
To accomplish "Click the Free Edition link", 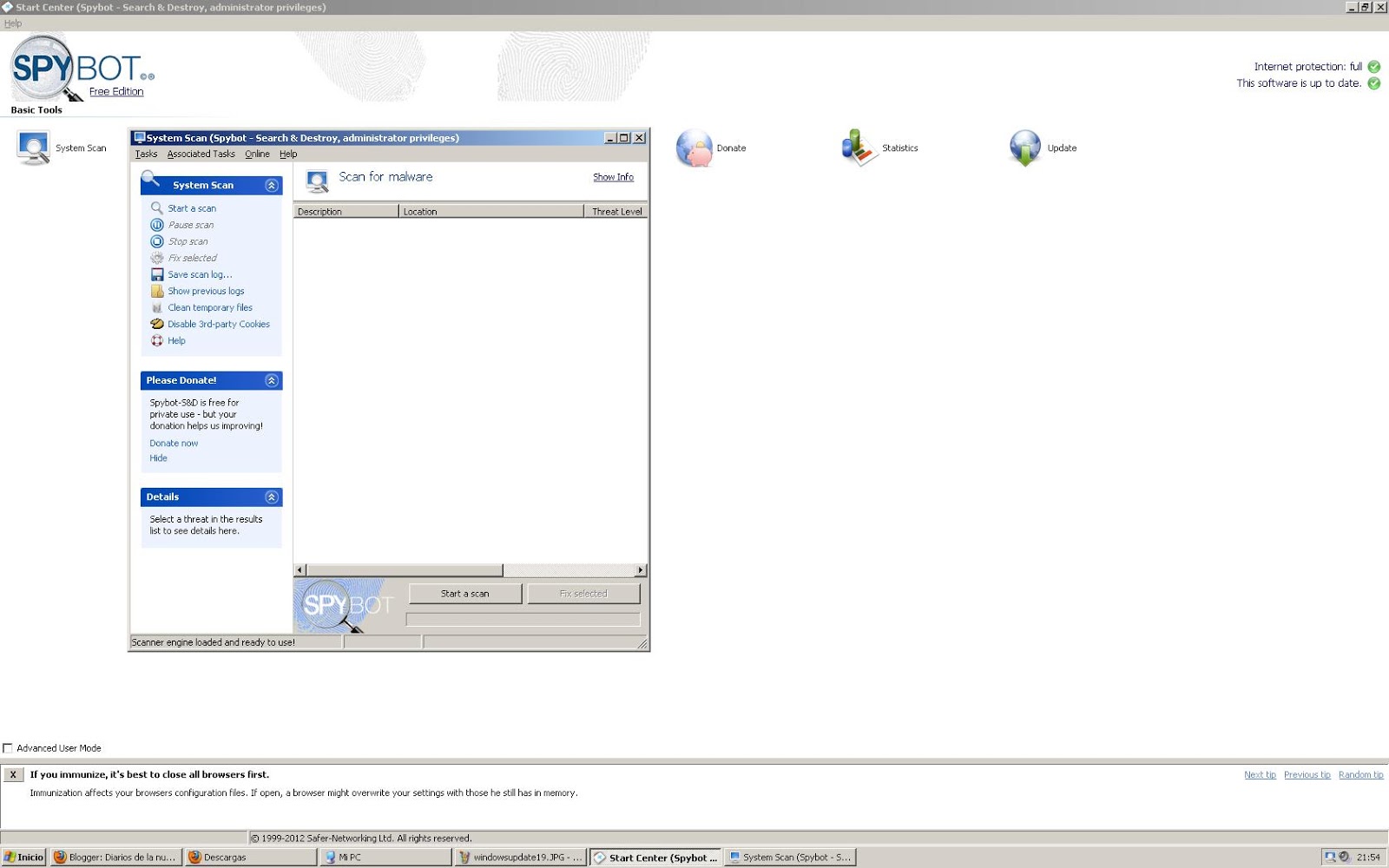I will (x=116, y=91).
